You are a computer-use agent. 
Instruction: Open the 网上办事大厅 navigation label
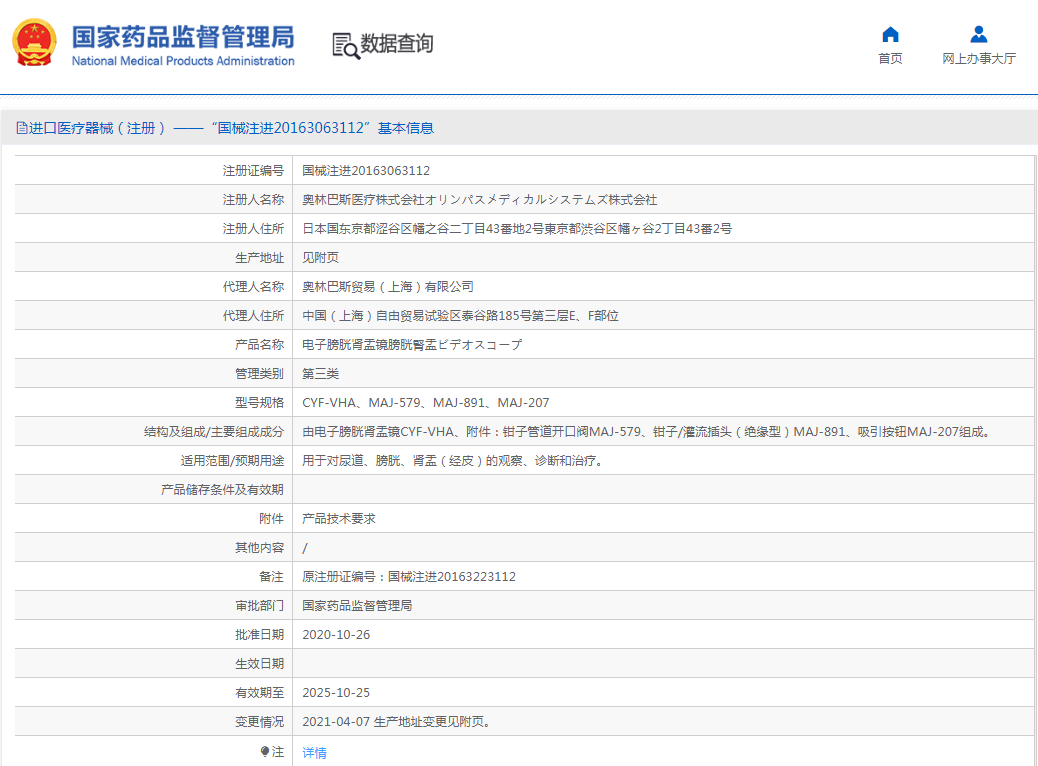tap(978, 59)
